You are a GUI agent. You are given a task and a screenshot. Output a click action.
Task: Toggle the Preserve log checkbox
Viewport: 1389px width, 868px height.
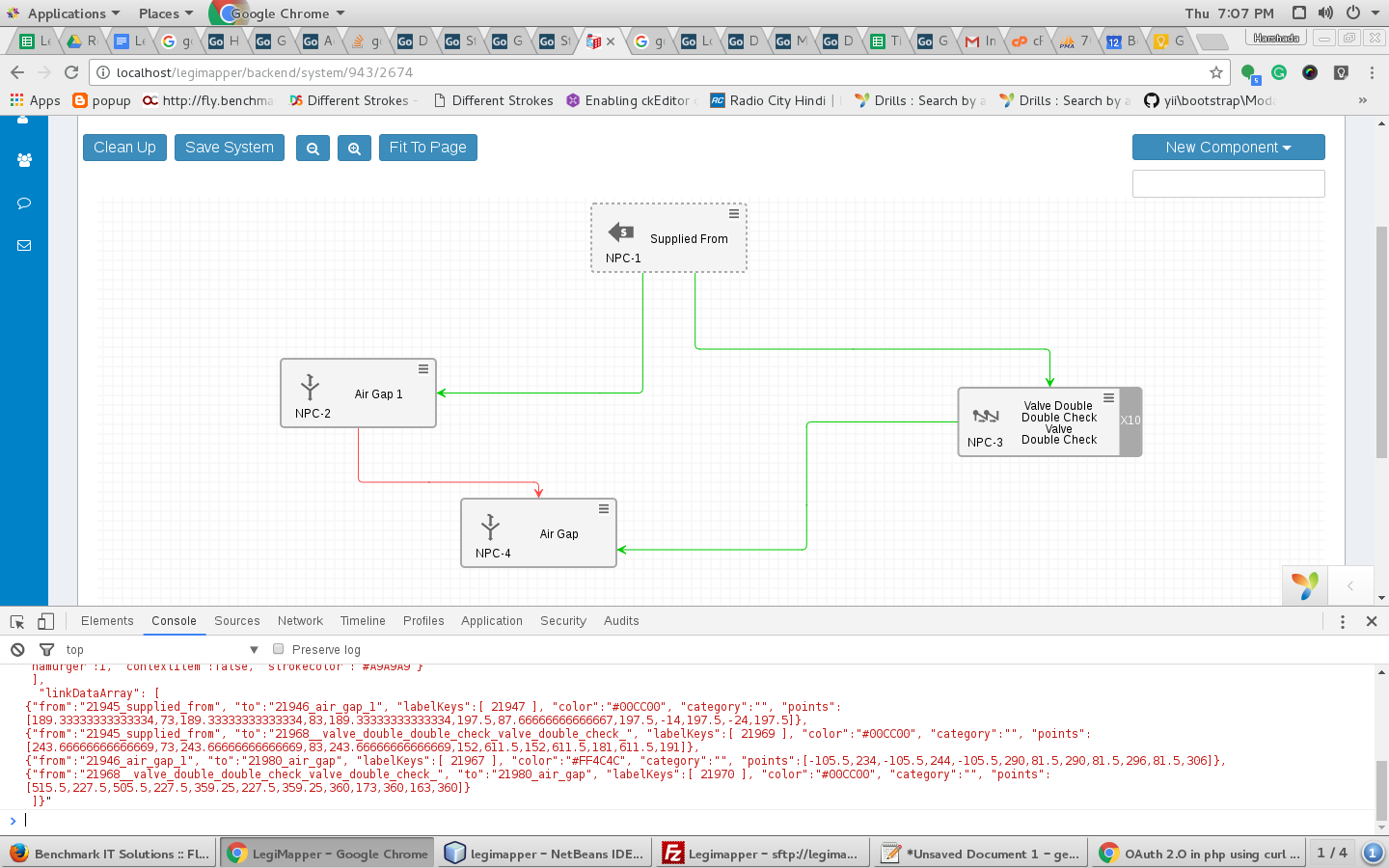[x=279, y=649]
